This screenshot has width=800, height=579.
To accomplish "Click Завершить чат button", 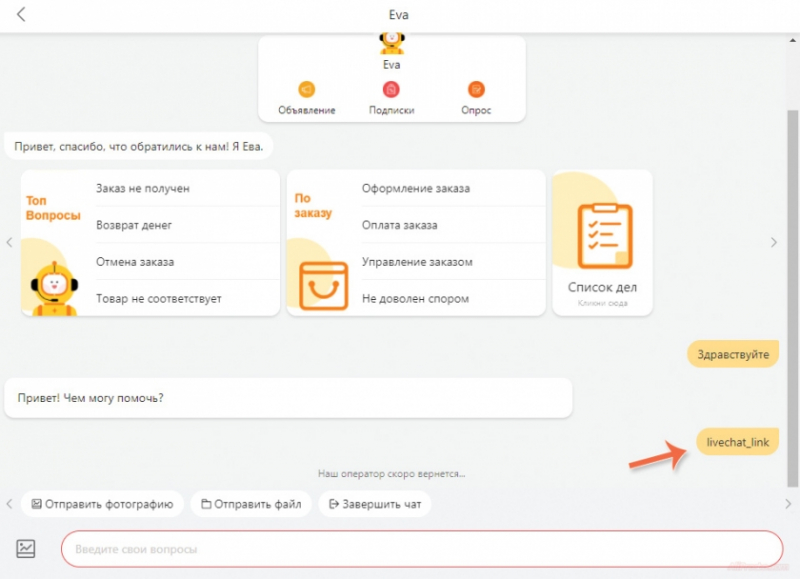I will (x=375, y=504).
